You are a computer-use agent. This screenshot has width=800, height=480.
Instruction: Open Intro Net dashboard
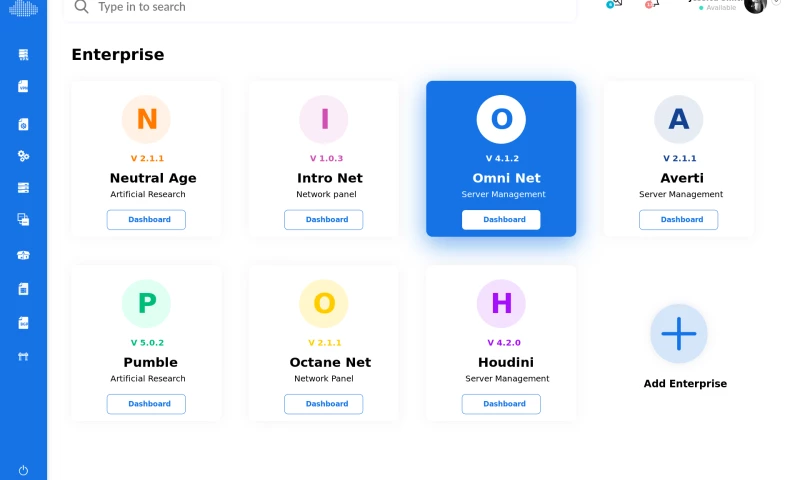pos(324,220)
